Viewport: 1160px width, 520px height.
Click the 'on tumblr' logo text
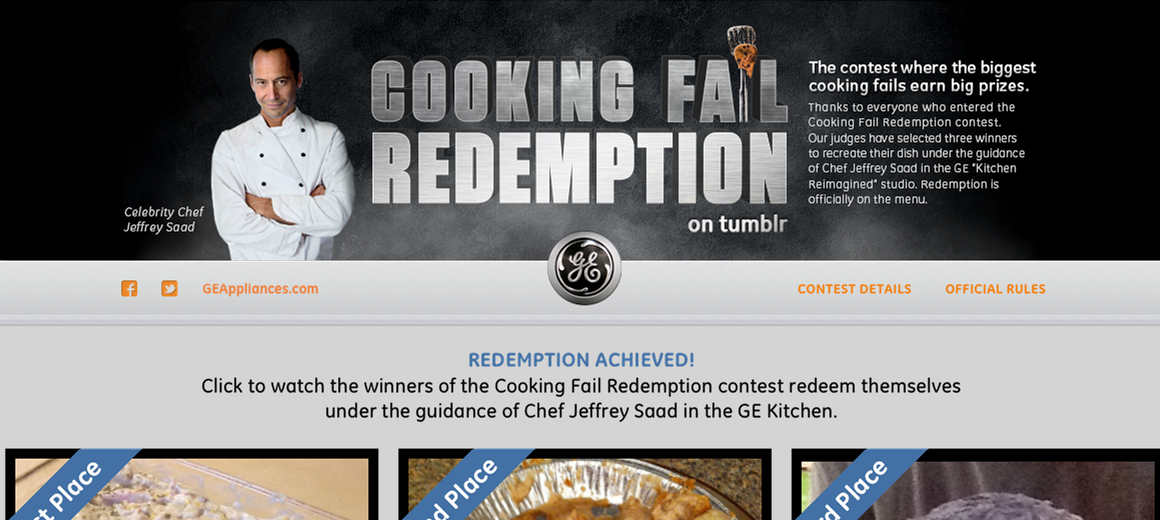click(737, 223)
